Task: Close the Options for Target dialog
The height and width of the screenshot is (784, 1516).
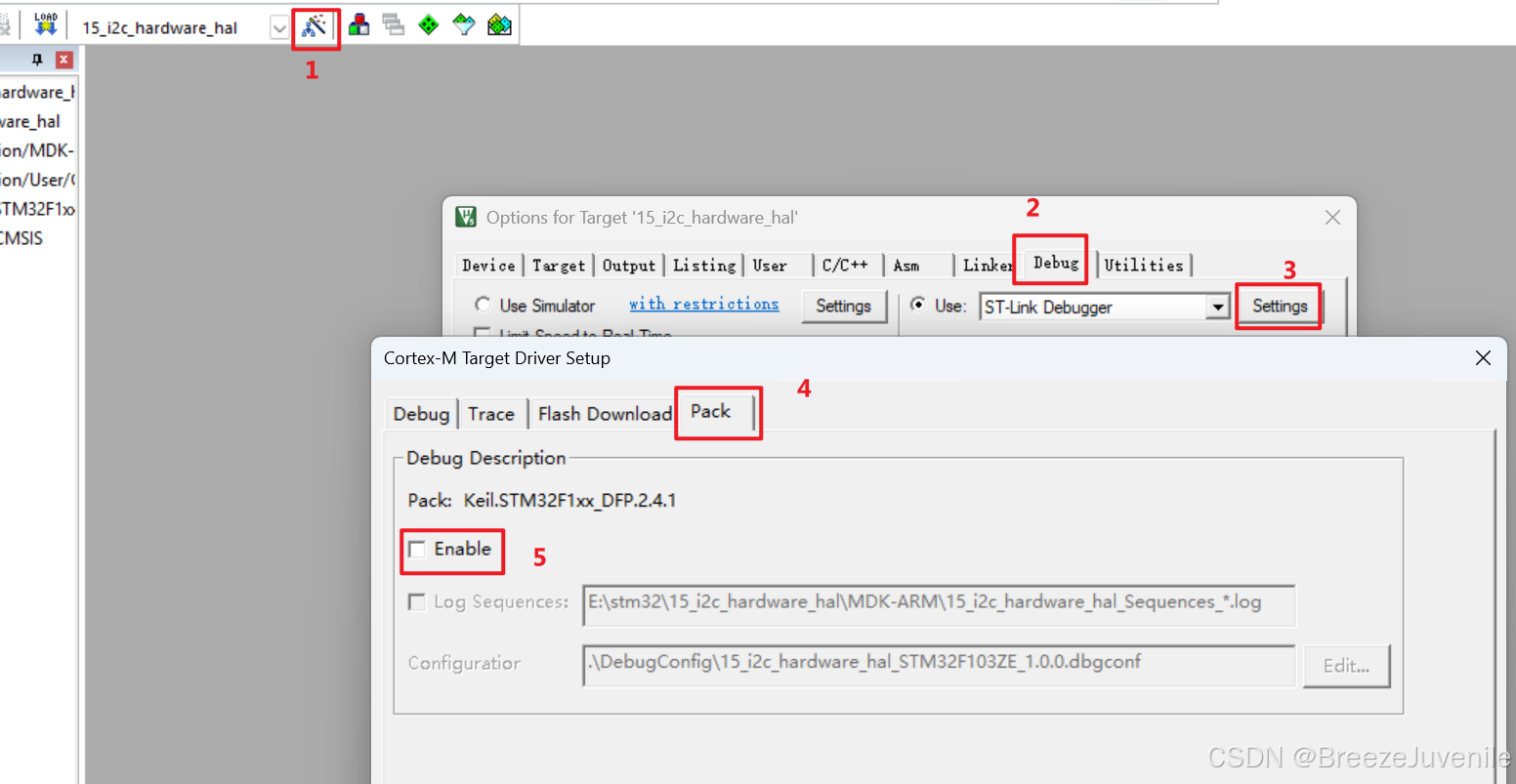Action: click(1332, 218)
